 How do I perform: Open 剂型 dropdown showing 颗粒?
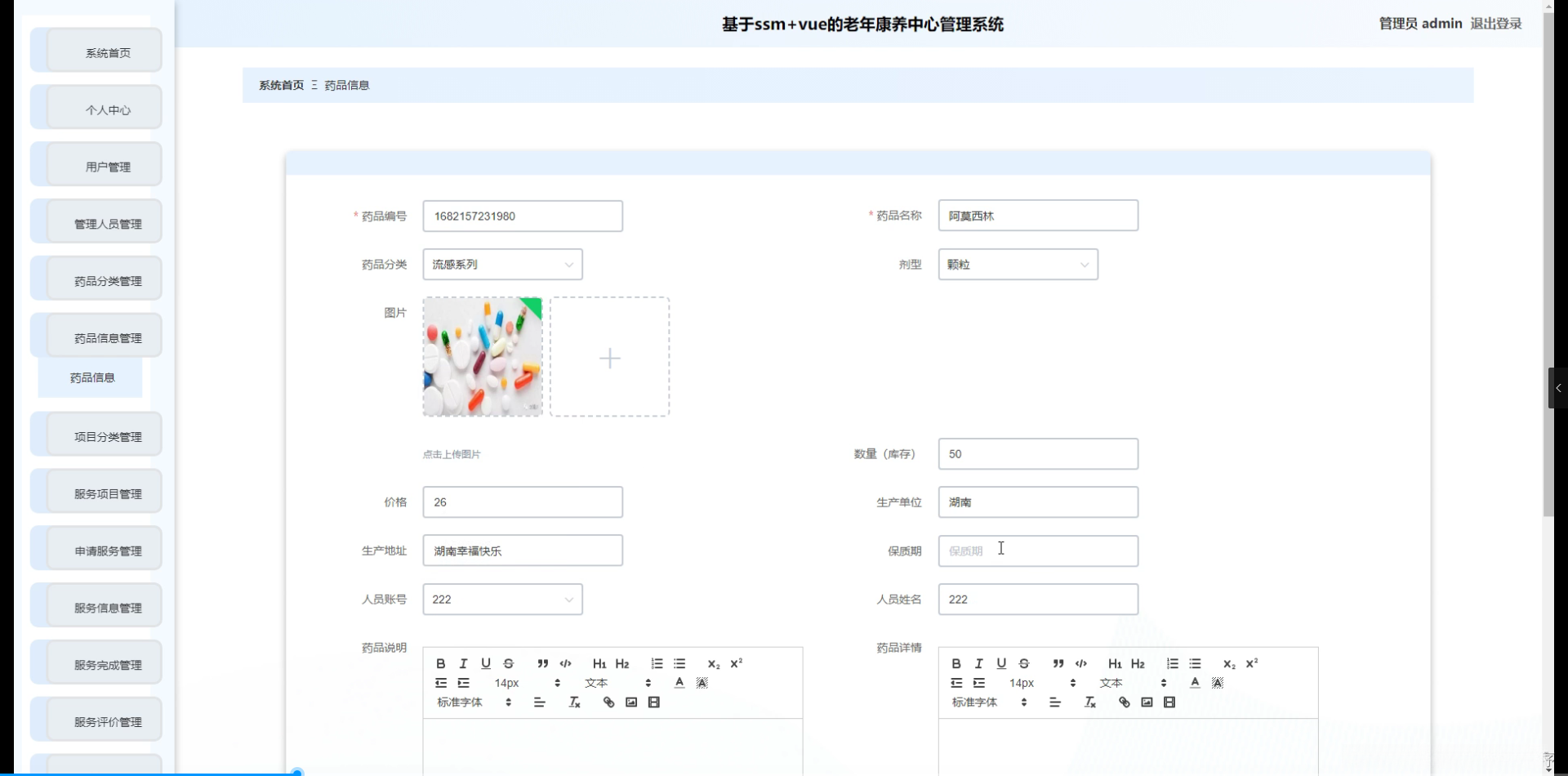click(1018, 265)
